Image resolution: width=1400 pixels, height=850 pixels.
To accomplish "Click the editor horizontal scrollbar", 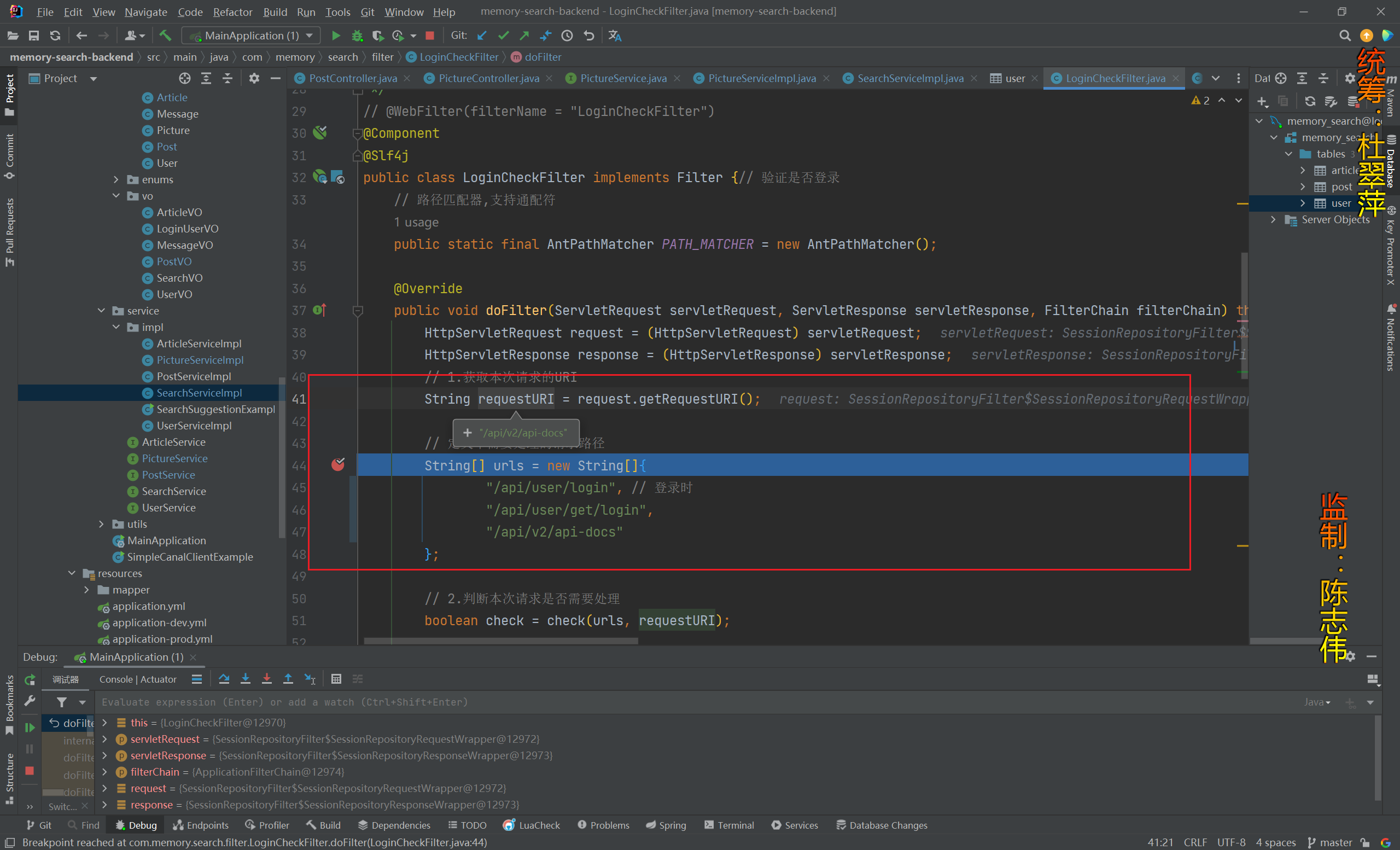I will coord(500,641).
